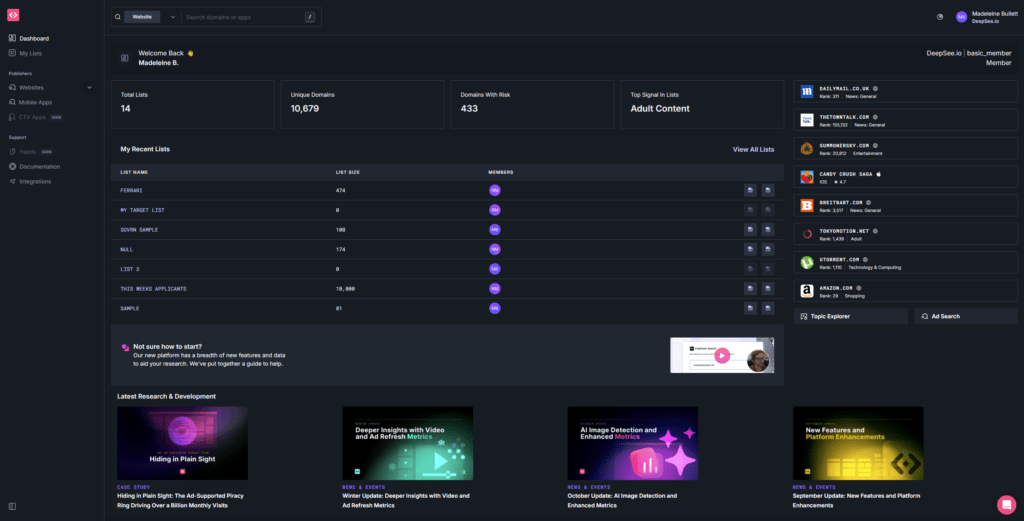Click Top Signal Adult Content card
1024x521 pixels.
coord(702,104)
